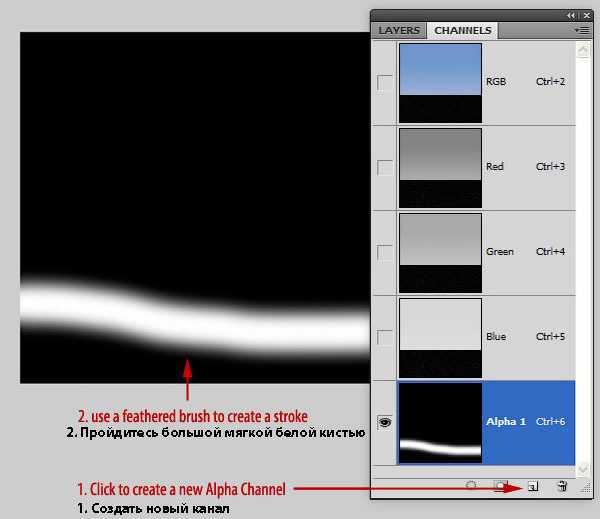
Task: Click the Ctrl+6 shortcut label
Action: click(550, 421)
